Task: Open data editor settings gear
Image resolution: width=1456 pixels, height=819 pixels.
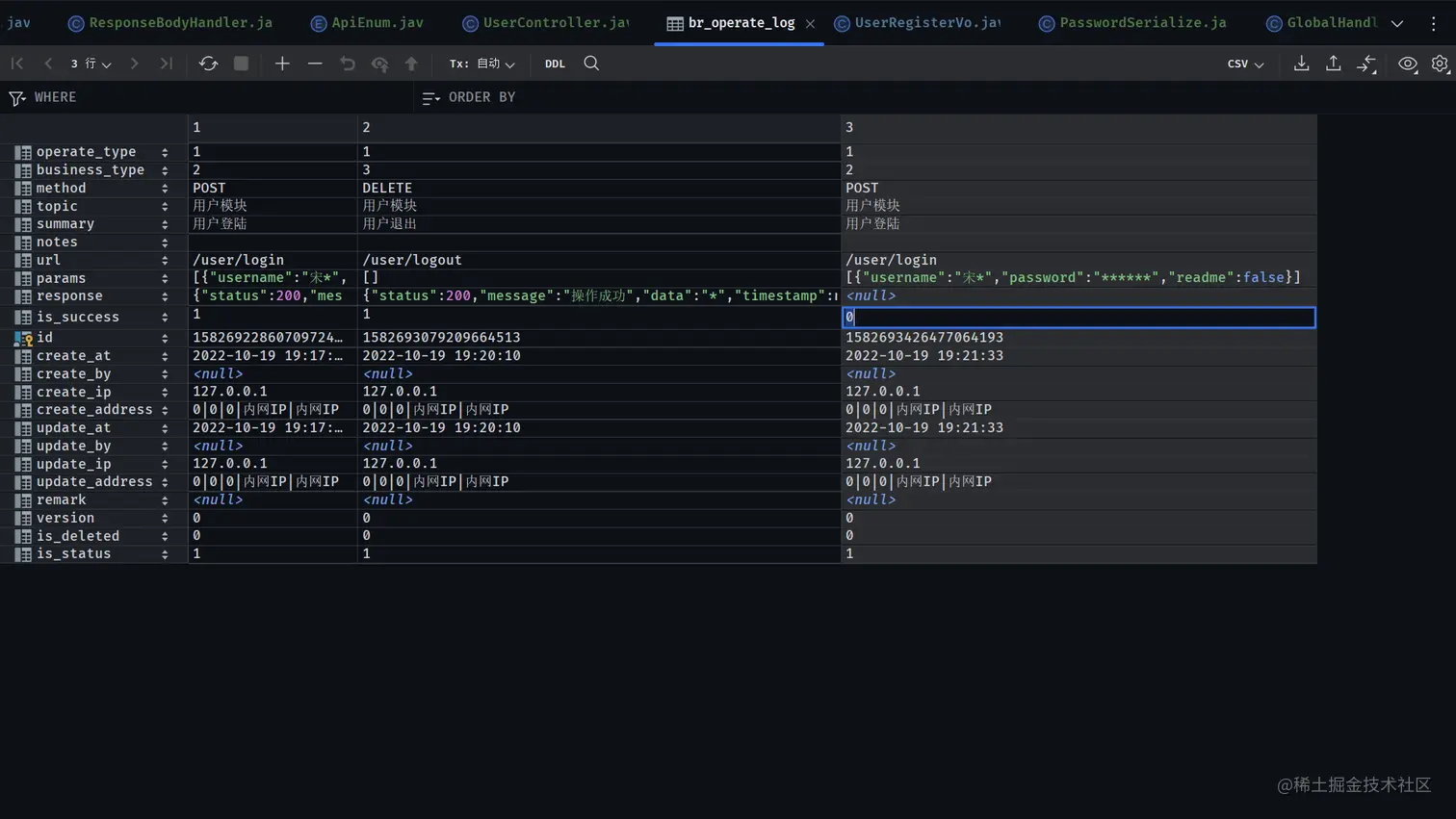Action: 1440,64
